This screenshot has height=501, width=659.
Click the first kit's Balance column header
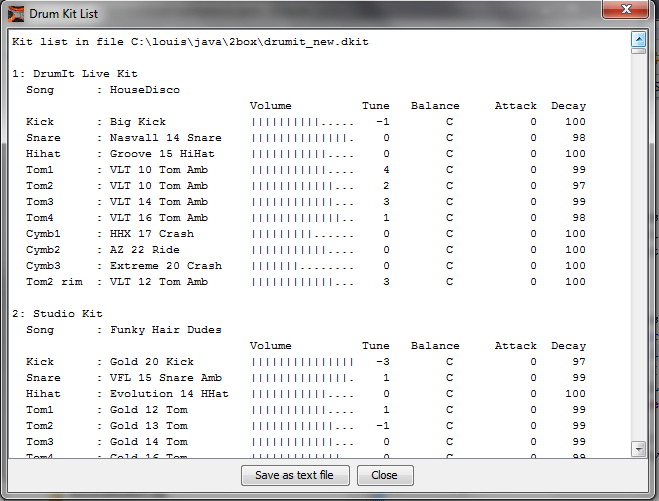tap(435, 106)
